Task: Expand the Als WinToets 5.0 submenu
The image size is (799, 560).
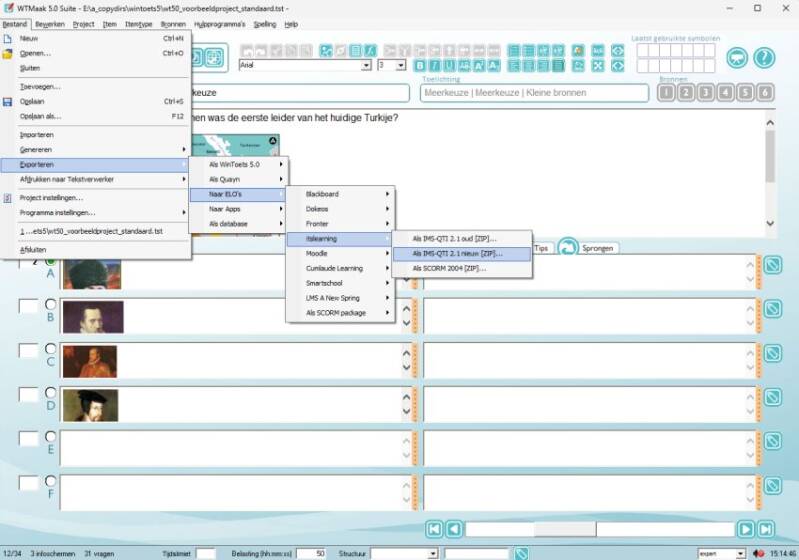Action: (239, 165)
